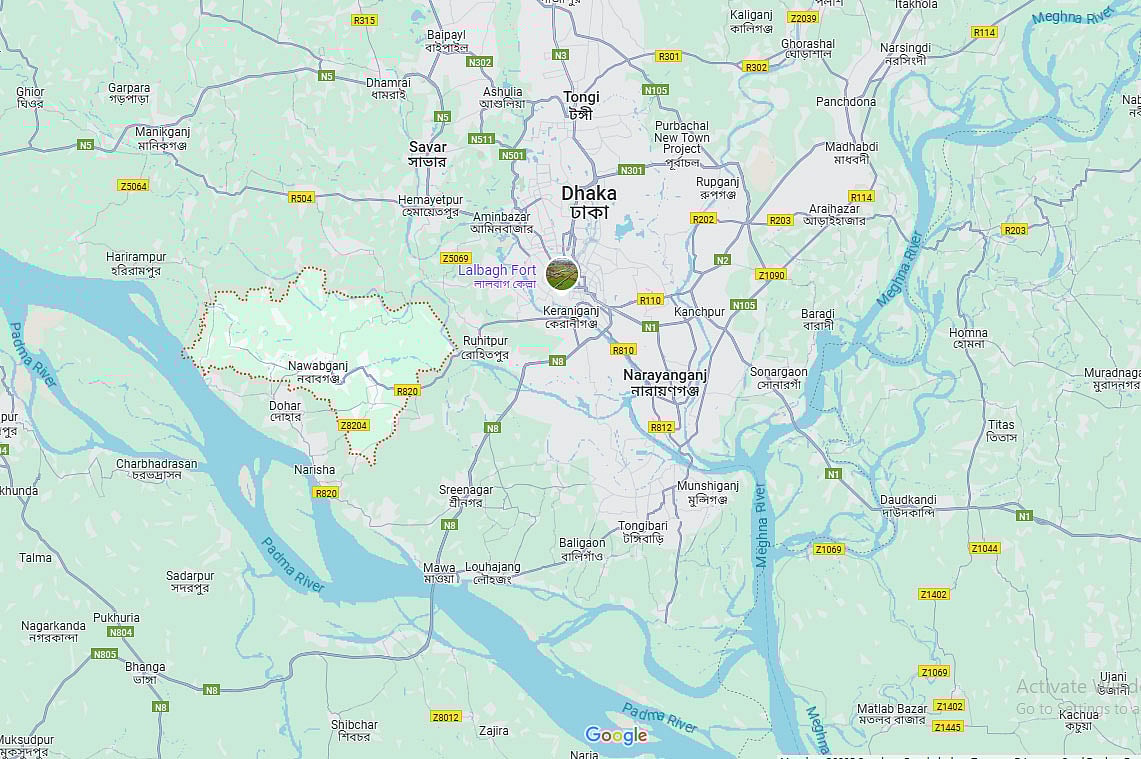Screen dimensions: 1141x759
Task: Select the Z5069 road shield
Action: click(x=456, y=258)
